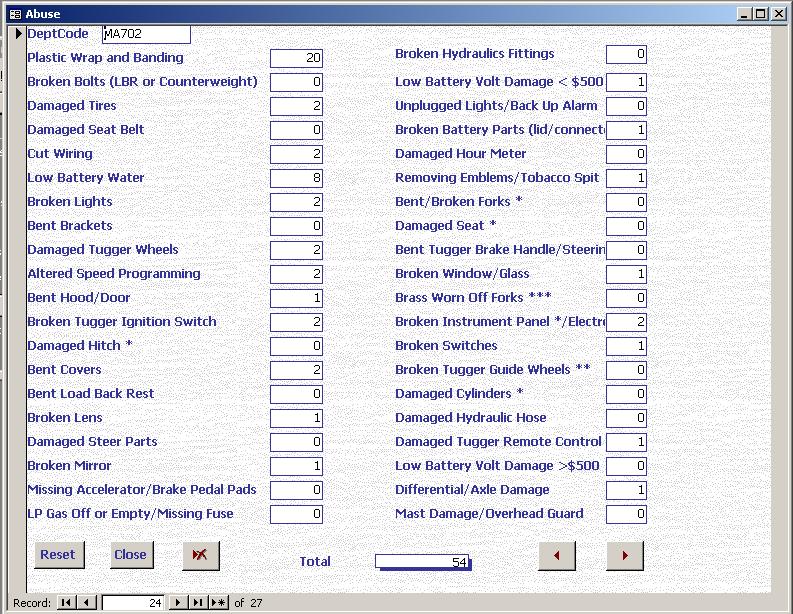Screen dimensions: 793x614
Task: Edit Broken Battery Parts value box
Action: 626,130
